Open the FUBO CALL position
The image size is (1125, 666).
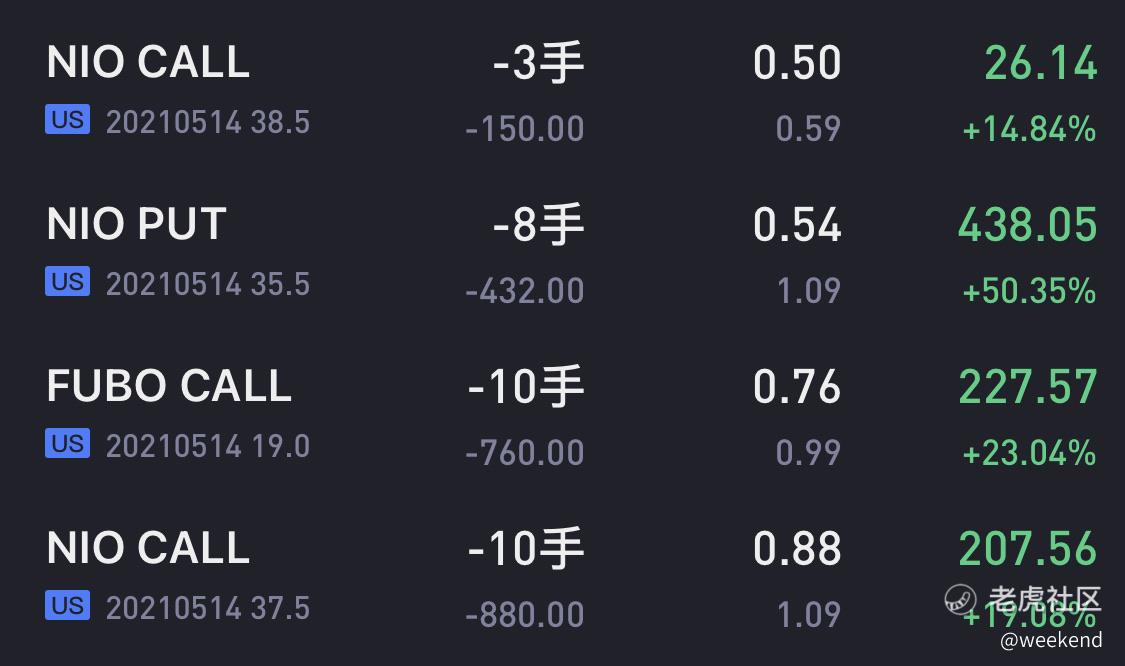point(562,418)
